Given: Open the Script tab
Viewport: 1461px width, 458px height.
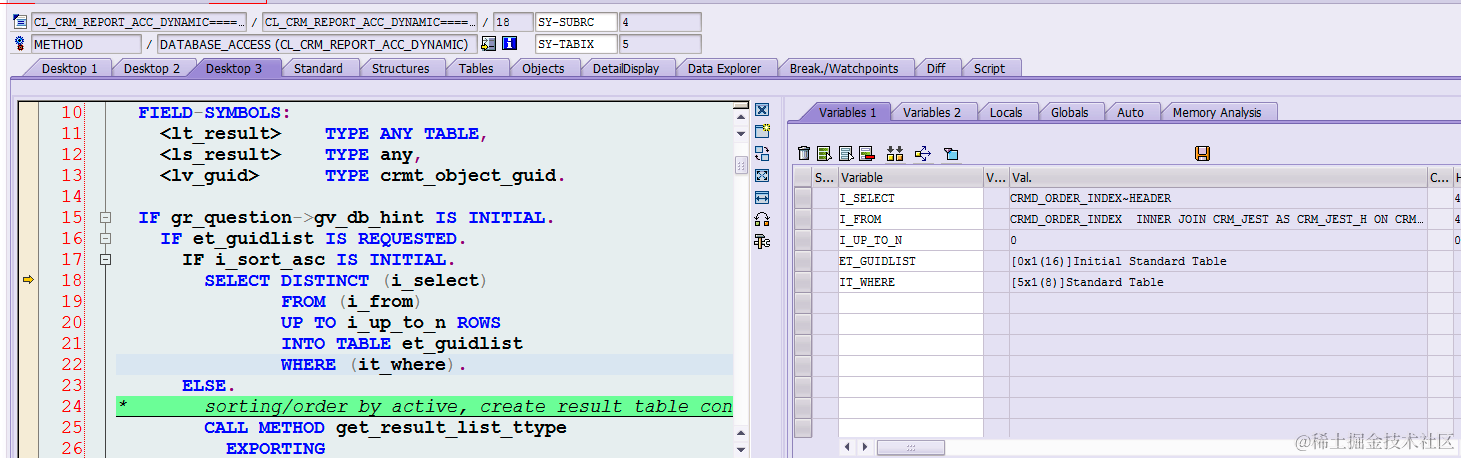Looking at the screenshot, I should click(989, 68).
